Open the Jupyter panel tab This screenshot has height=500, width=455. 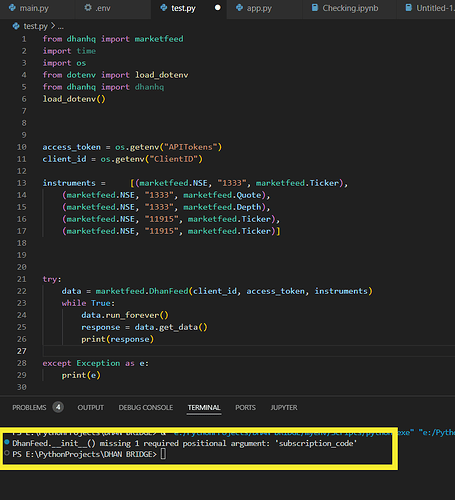(284, 407)
